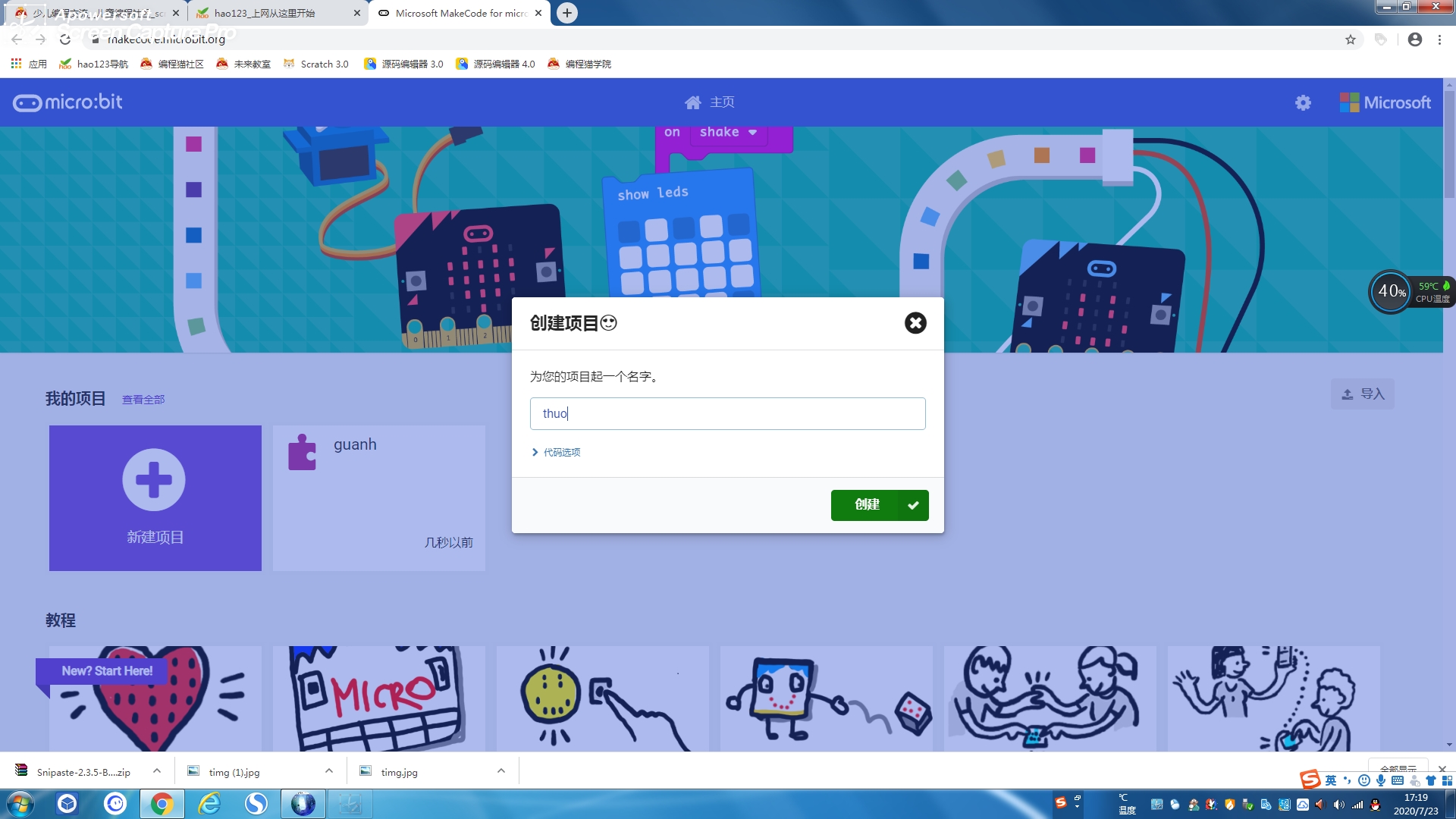
Task: Close the Microsoft MakeCode browser tab
Action: 538,13
